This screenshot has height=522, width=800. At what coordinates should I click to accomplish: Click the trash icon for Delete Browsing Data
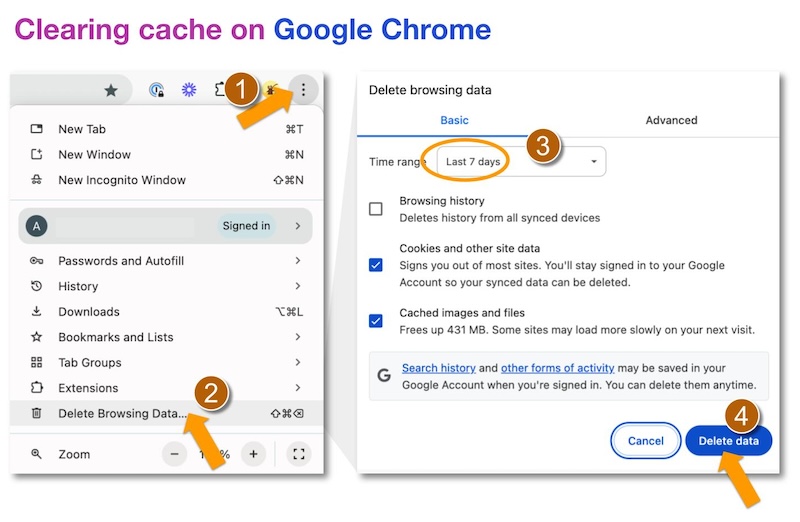(37, 413)
